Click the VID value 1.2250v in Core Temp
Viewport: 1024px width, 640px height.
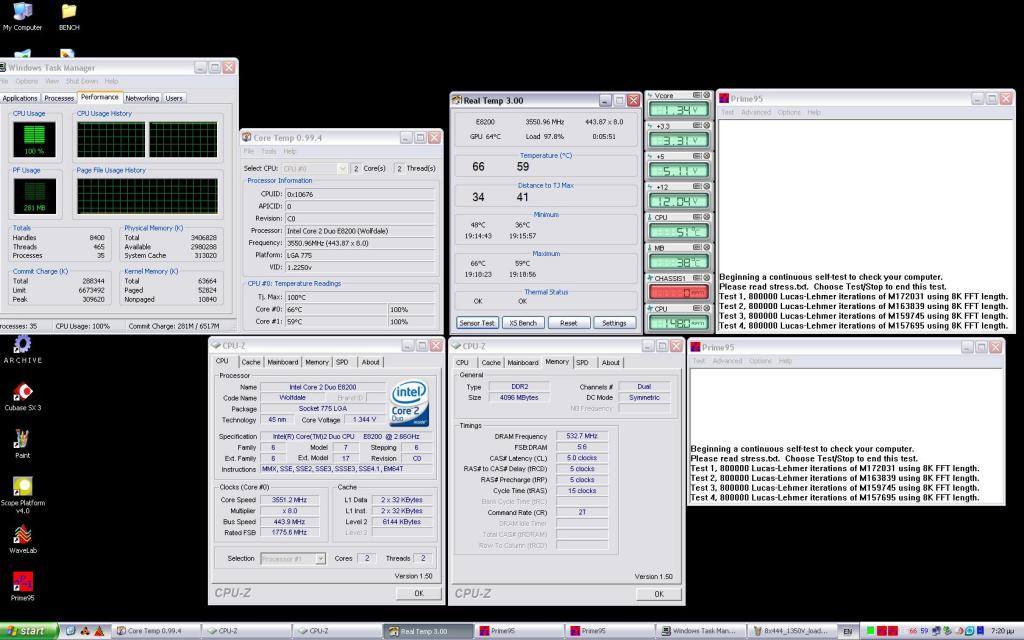tap(360, 267)
